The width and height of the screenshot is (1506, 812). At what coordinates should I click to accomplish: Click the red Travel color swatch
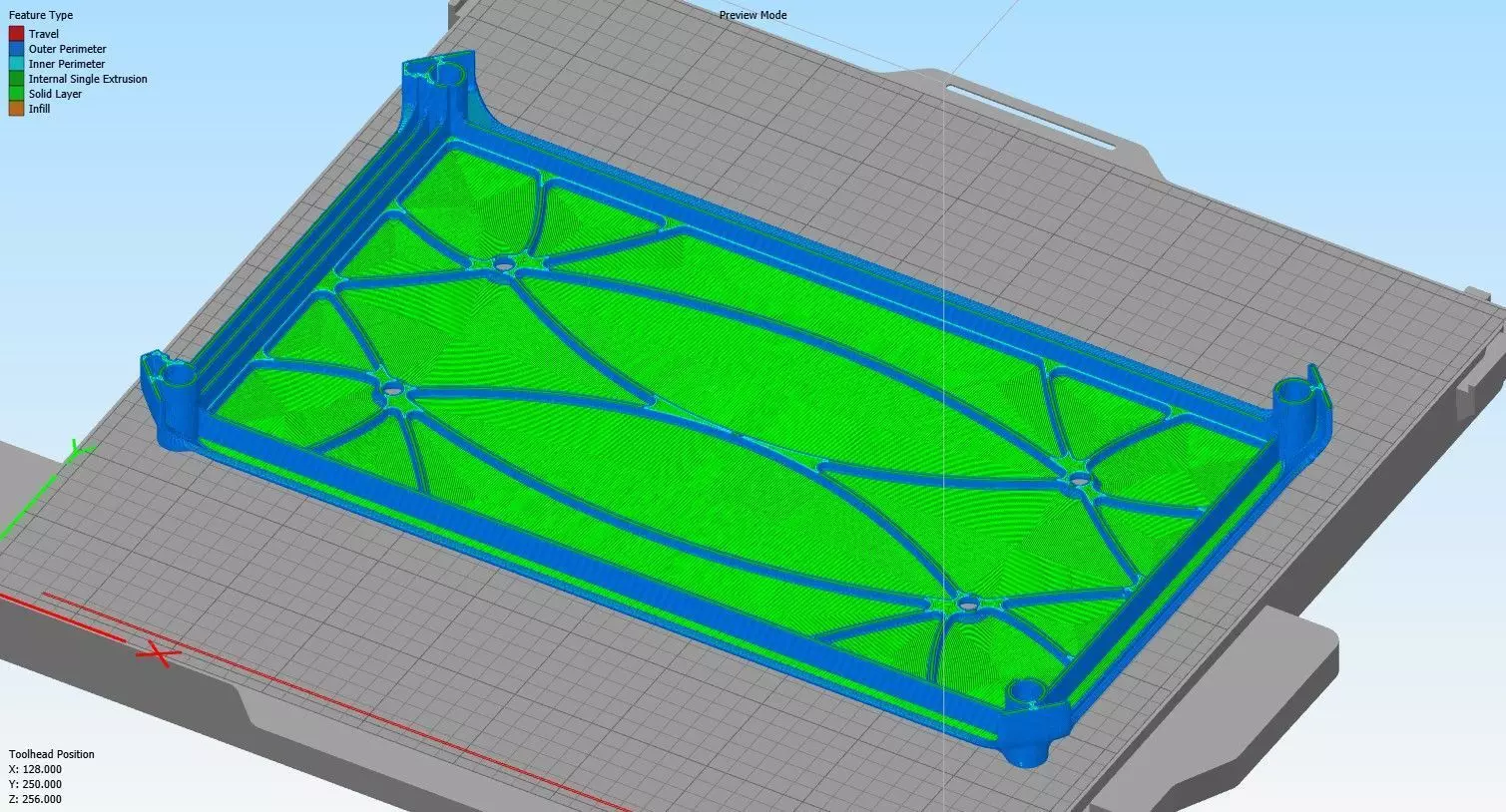click(x=16, y=34)
